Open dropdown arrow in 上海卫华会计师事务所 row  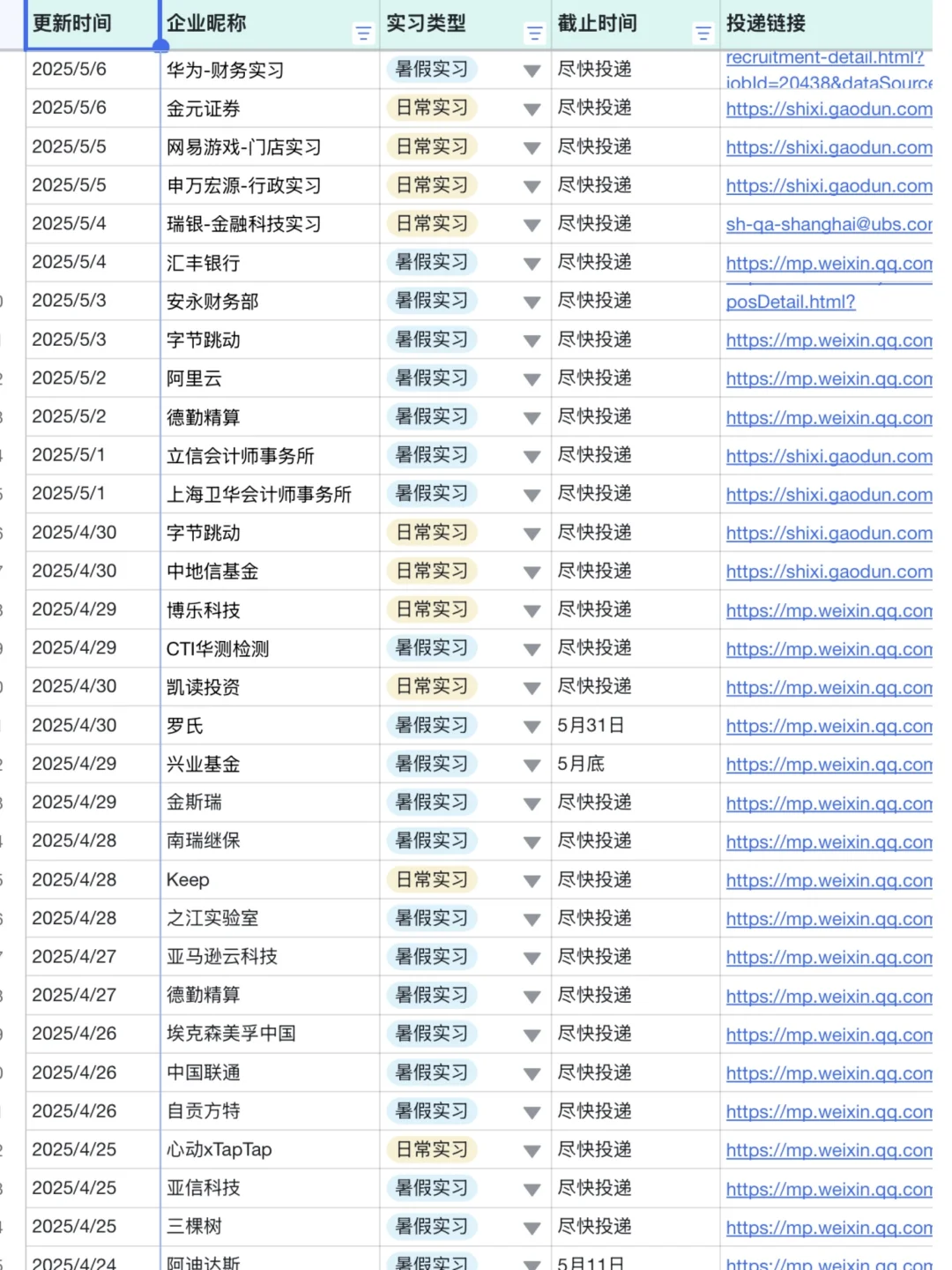point(532,495)
